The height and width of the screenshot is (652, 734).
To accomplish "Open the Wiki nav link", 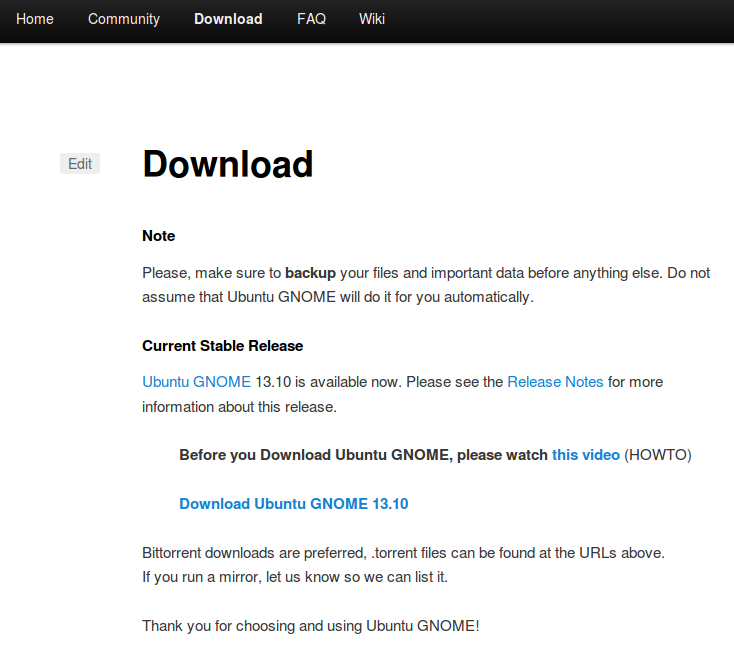I will [372, 19].
